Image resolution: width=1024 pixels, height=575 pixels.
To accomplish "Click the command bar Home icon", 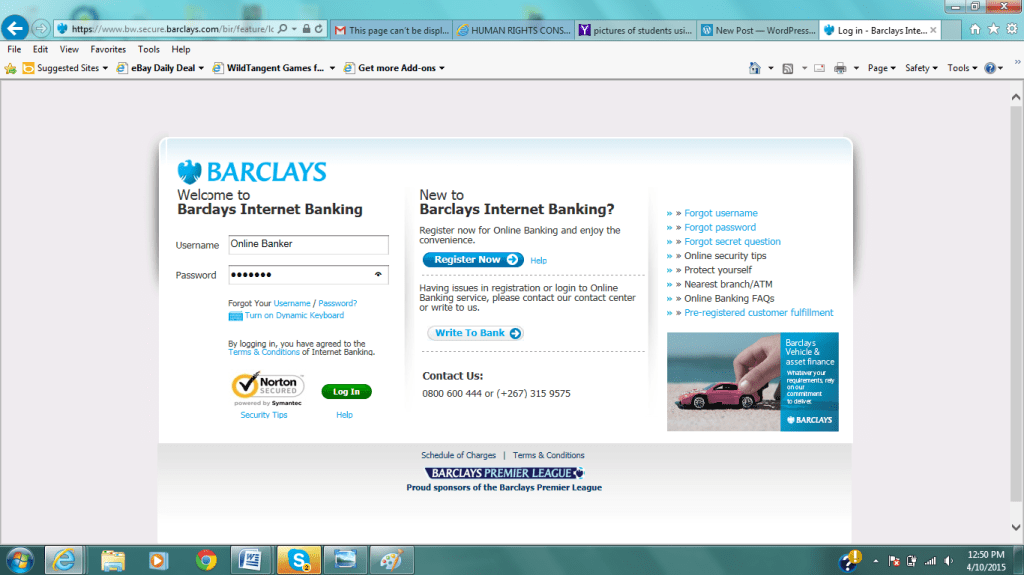I will (754, 68).
